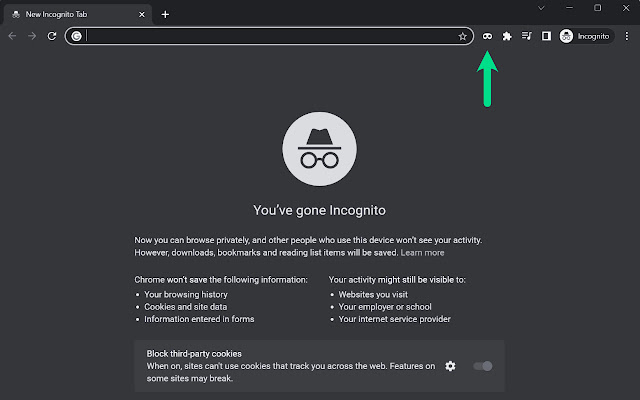Click 'Your internet service provider' list item

(394, 319)
